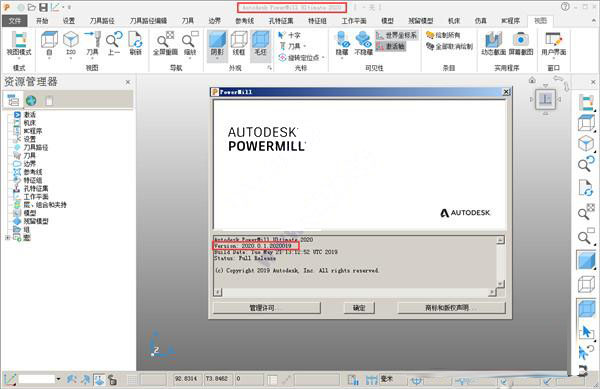600x389 pixels.
Task: Toggle 世界坐标系 visibility
Action: click(396, 35)
